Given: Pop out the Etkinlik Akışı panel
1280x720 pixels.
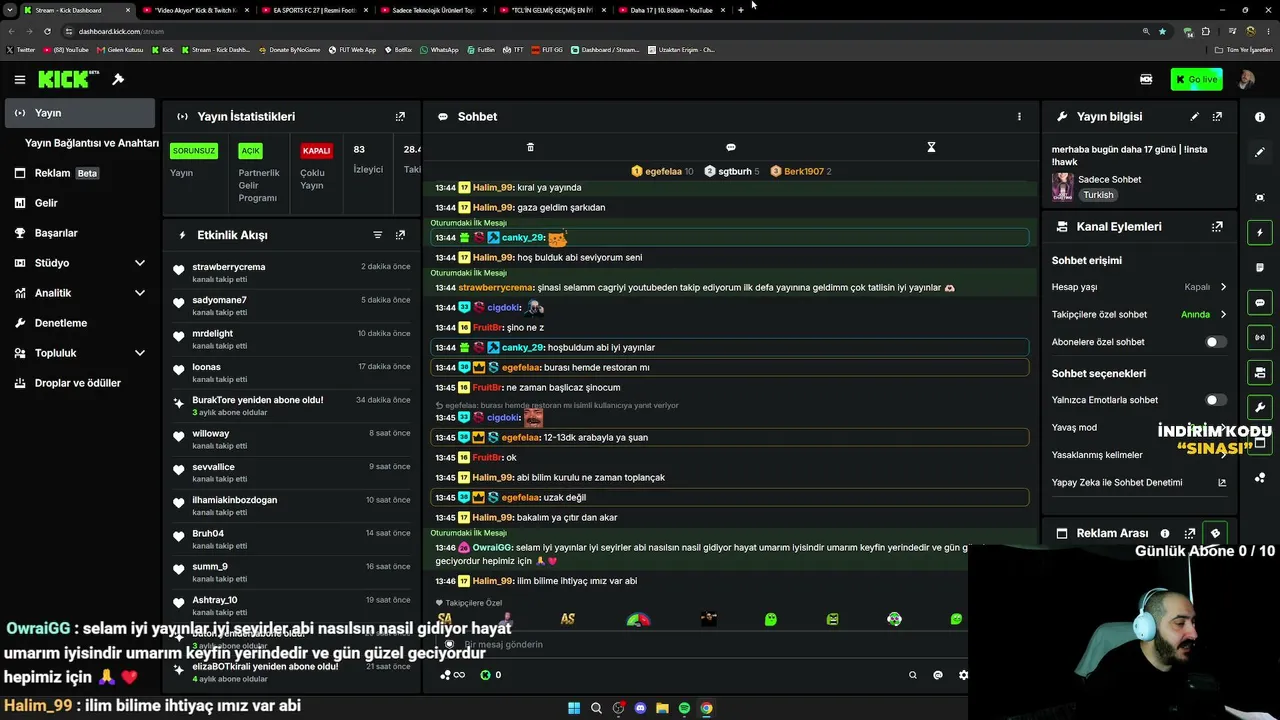Looking at the screenshot, I should click(x=400, y=235).
